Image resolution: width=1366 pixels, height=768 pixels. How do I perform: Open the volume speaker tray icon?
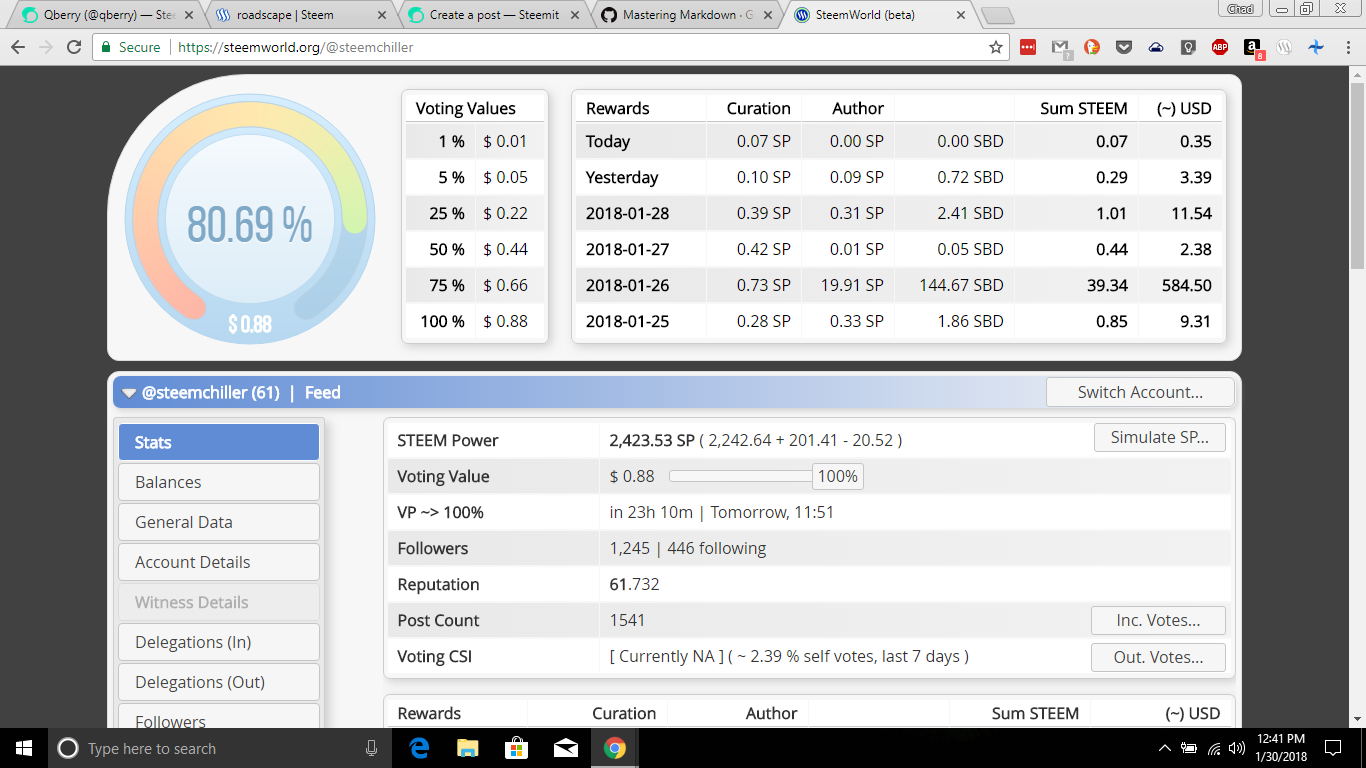(1237, 748)
